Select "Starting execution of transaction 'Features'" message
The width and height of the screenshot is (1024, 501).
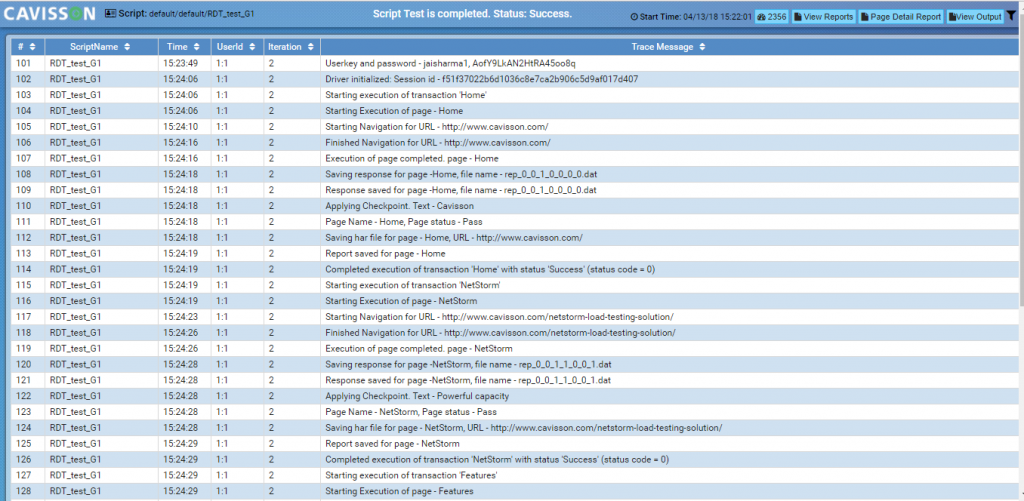(411, 475)
